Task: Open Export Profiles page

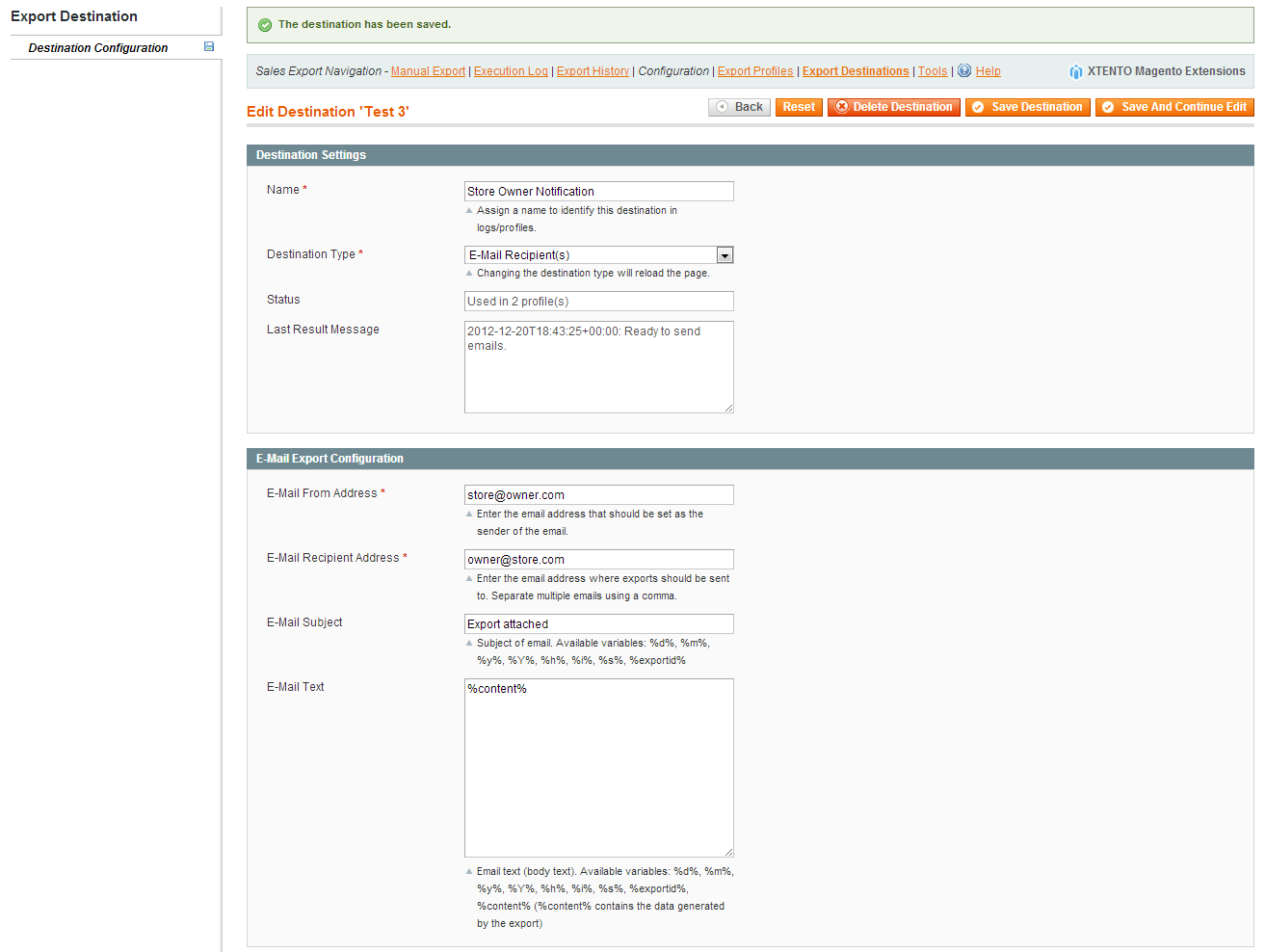Action: pyautogui.click(x=755, y=71)
